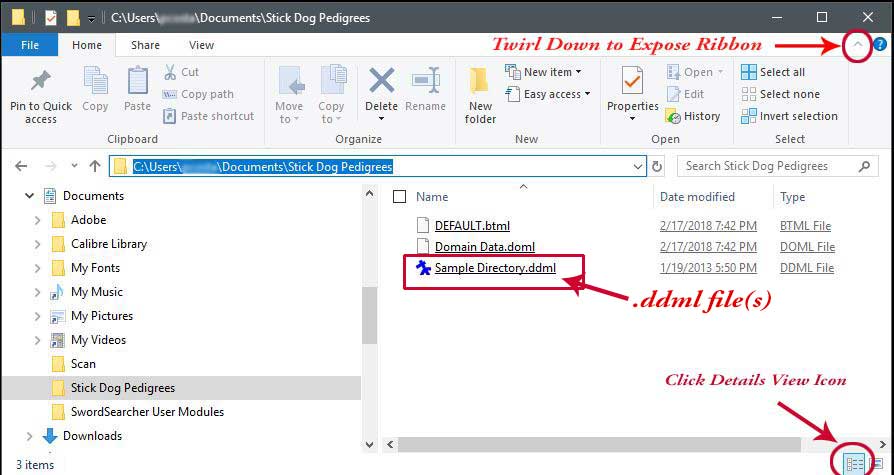Go up one folder level arrow

[95, 167]
